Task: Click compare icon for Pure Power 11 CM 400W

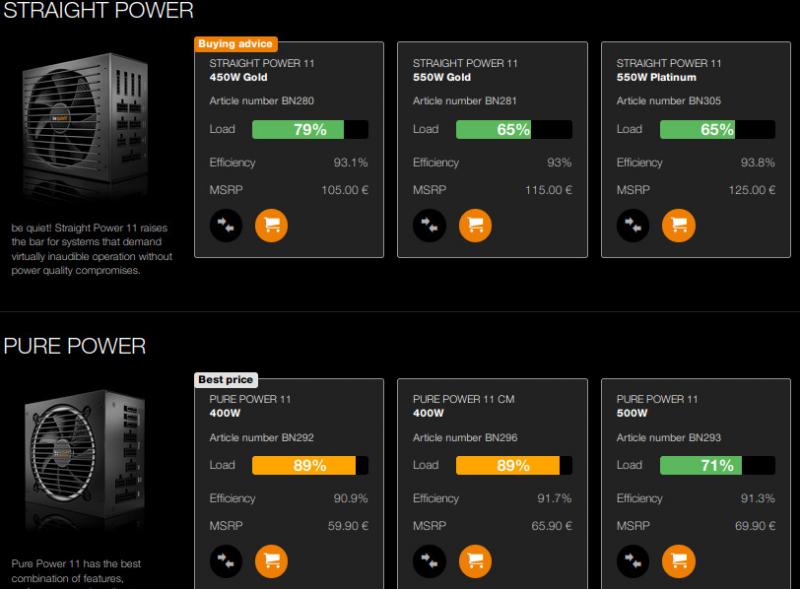Action: tap(430, 561)
